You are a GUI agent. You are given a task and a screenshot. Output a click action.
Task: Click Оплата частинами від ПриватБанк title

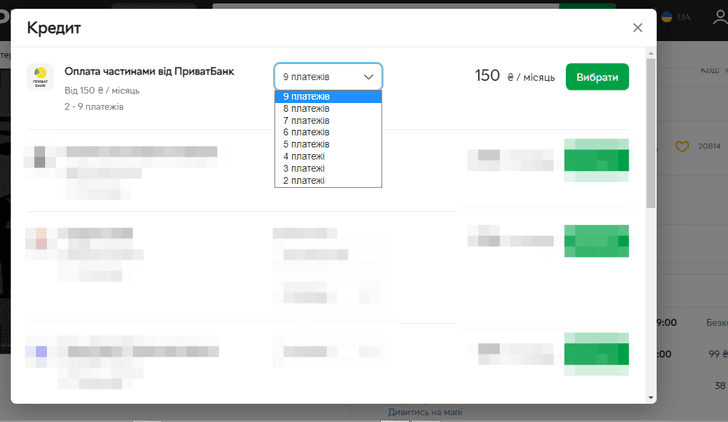pyautogui.click(x=149, y=71)
